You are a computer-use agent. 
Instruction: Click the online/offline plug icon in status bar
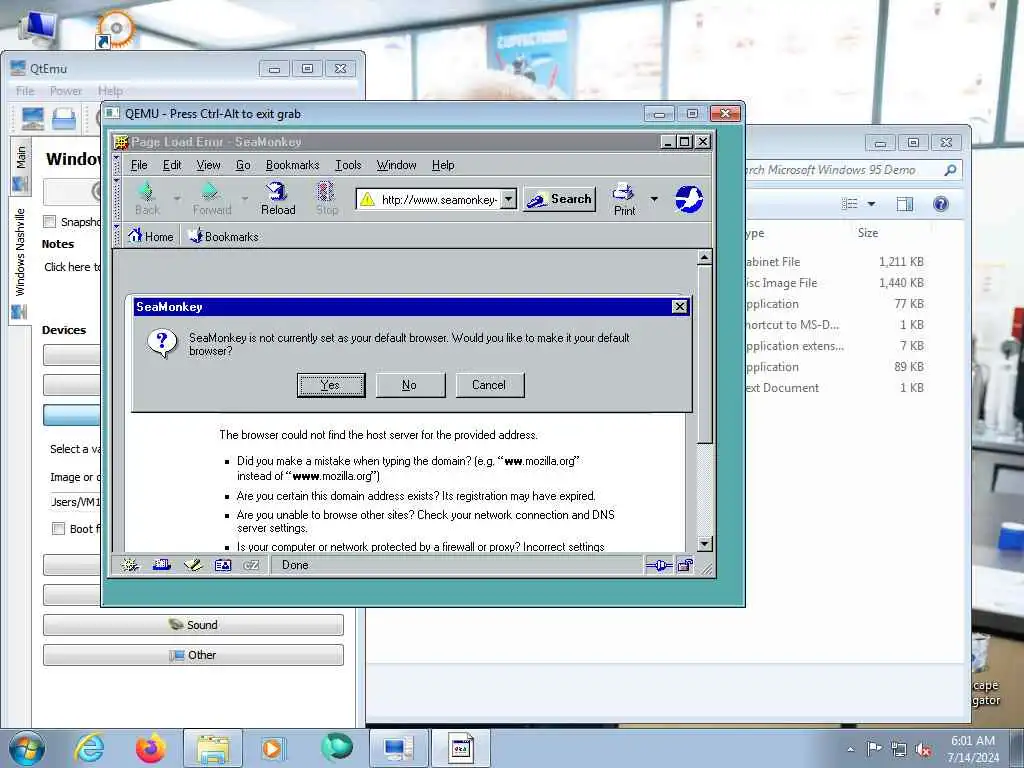[658, 566]
